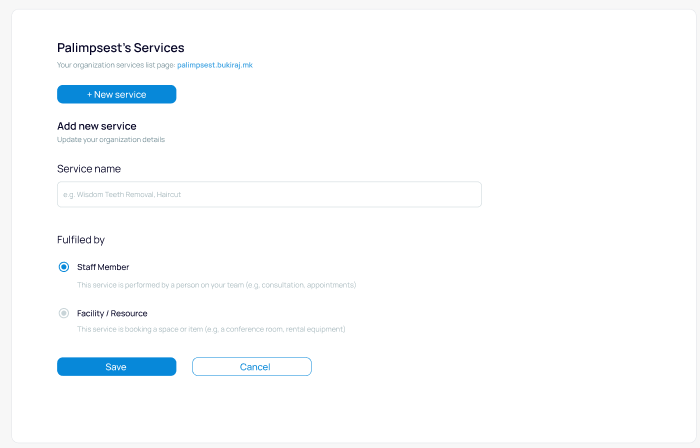Click the "Add new service" section heading

[x=97, y=126]
